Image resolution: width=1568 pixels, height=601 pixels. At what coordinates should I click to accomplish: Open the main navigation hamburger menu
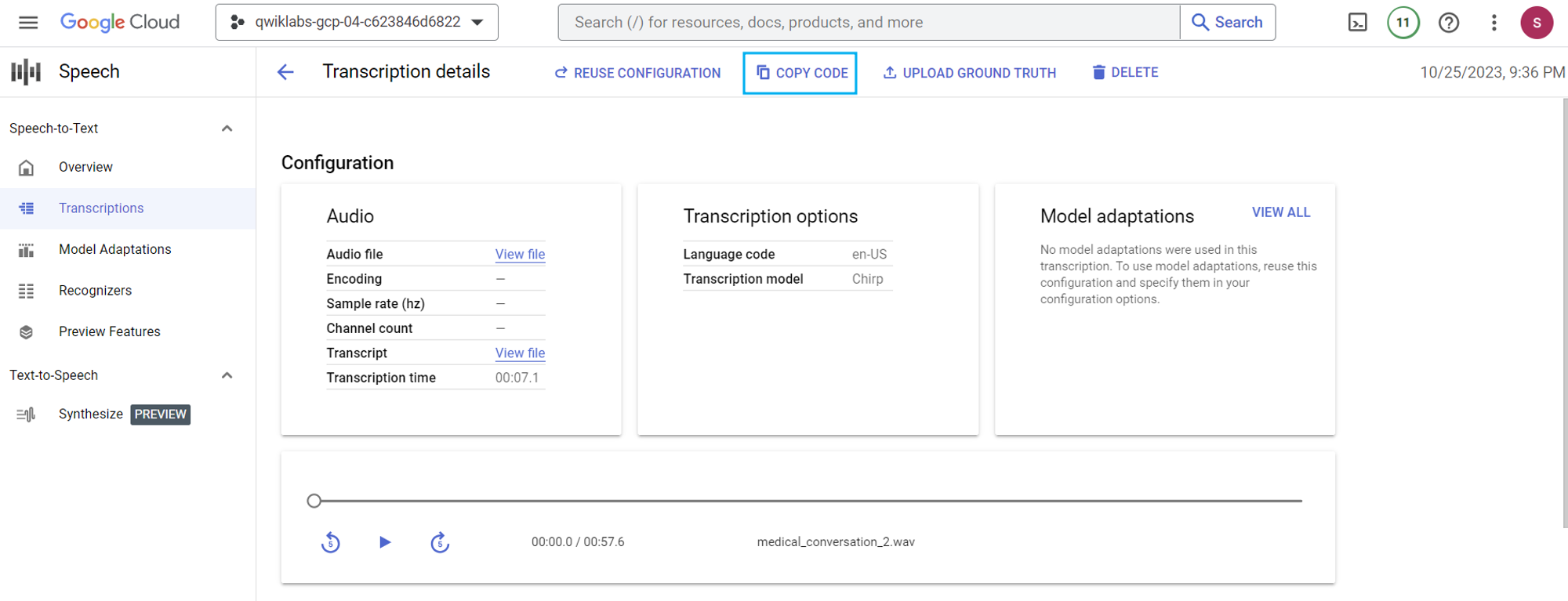tap(28, 22)
